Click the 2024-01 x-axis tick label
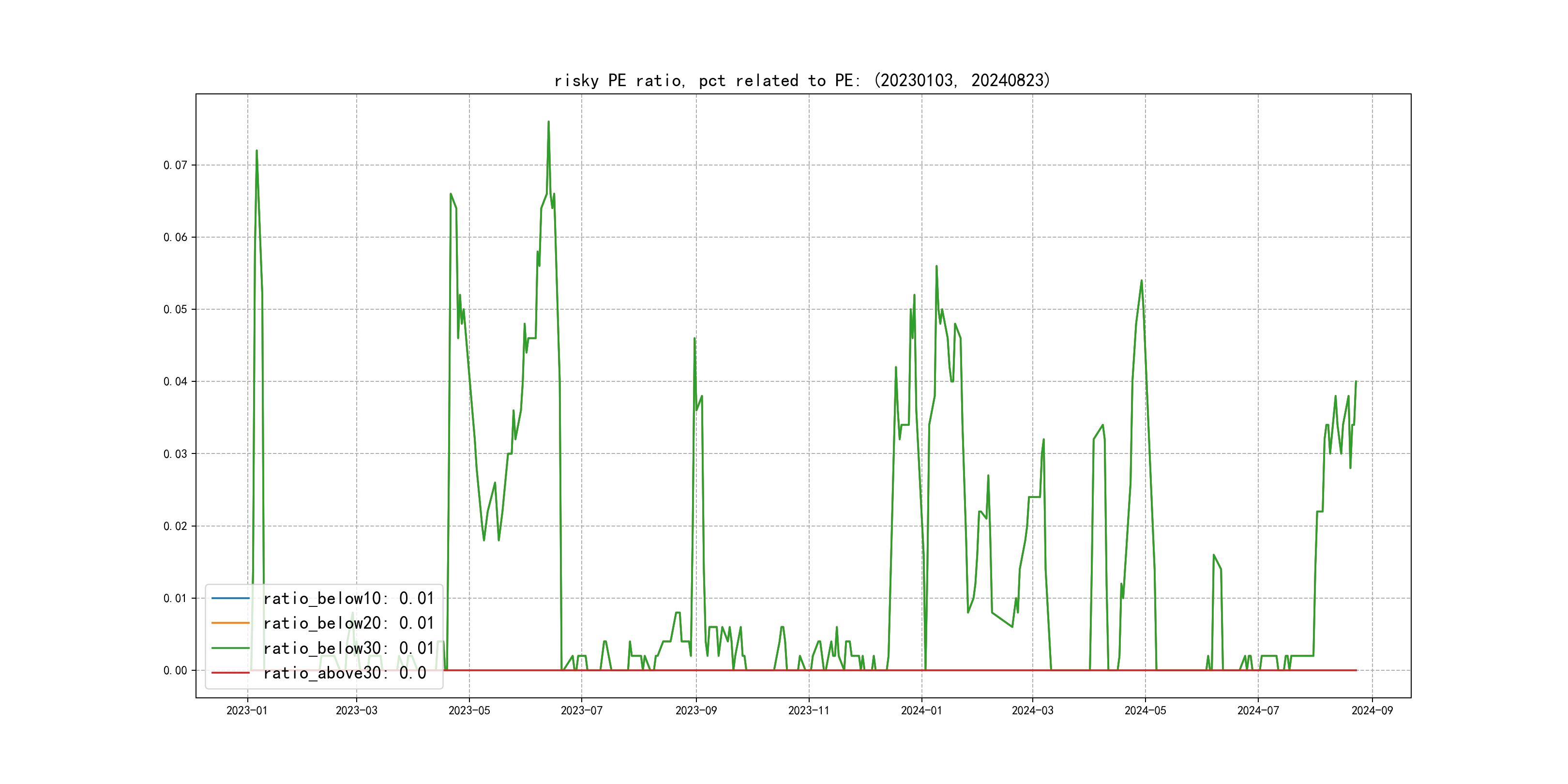The height and width of the screenshot is (784, 1568). point(921,710)
